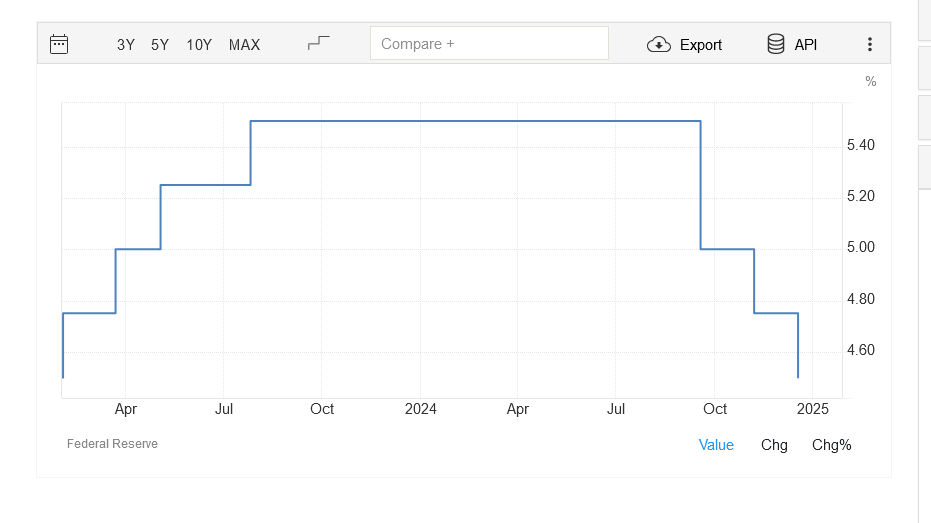Click the API text label
This screenshot has height=523, width=931.
pyautogui.click(x=806, y=44)
